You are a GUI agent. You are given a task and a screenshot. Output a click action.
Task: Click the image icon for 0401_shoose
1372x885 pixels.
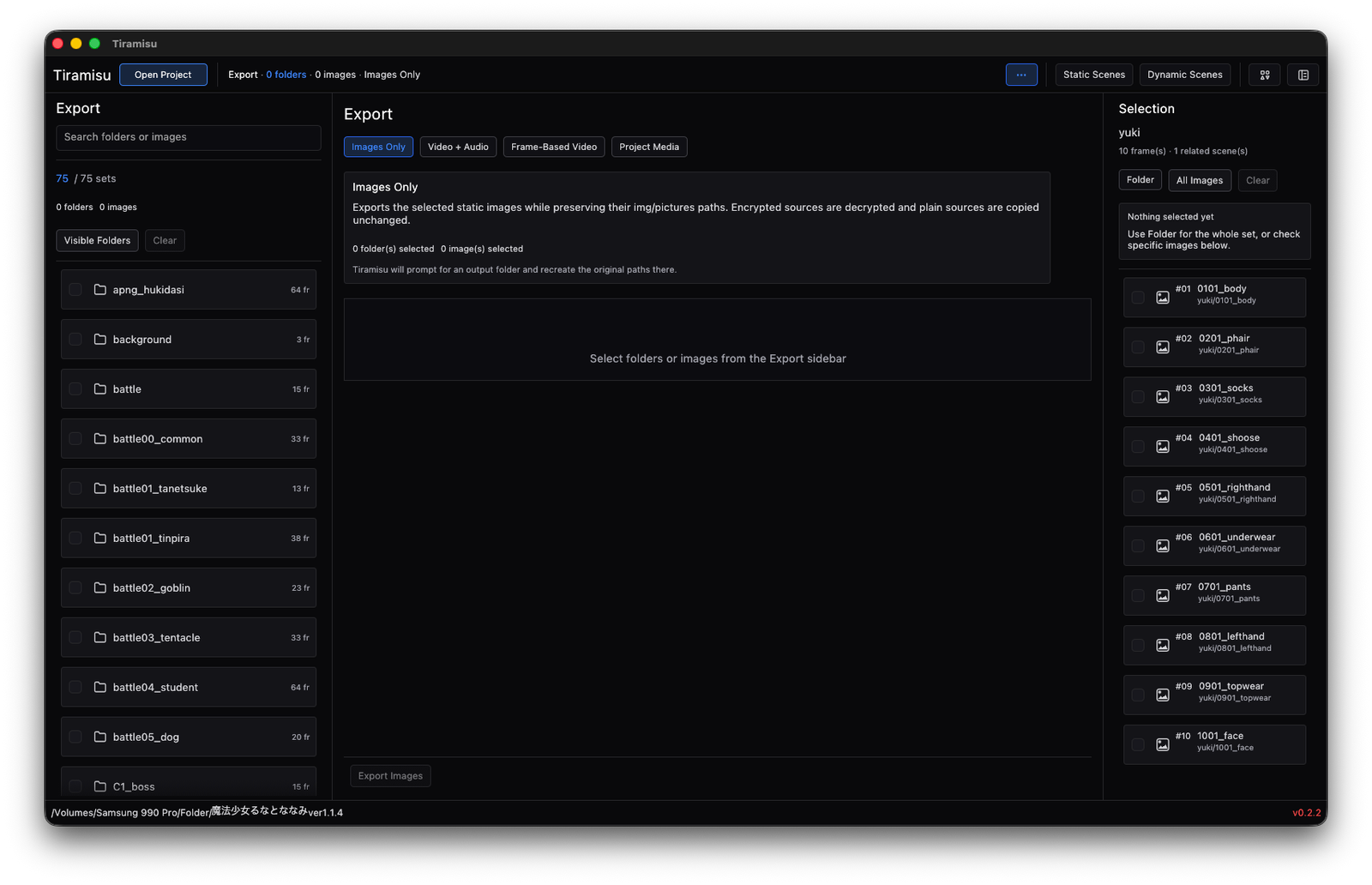[1163, 447]
